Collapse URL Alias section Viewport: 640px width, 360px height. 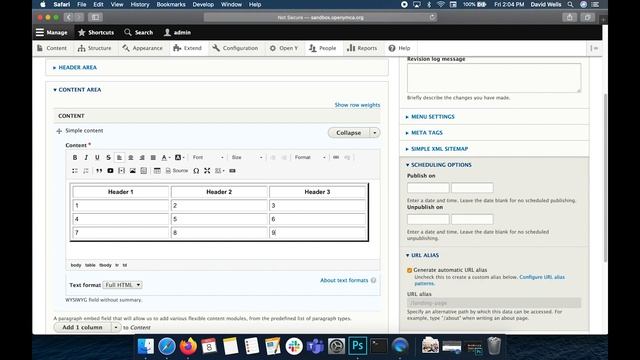(424, 255)
